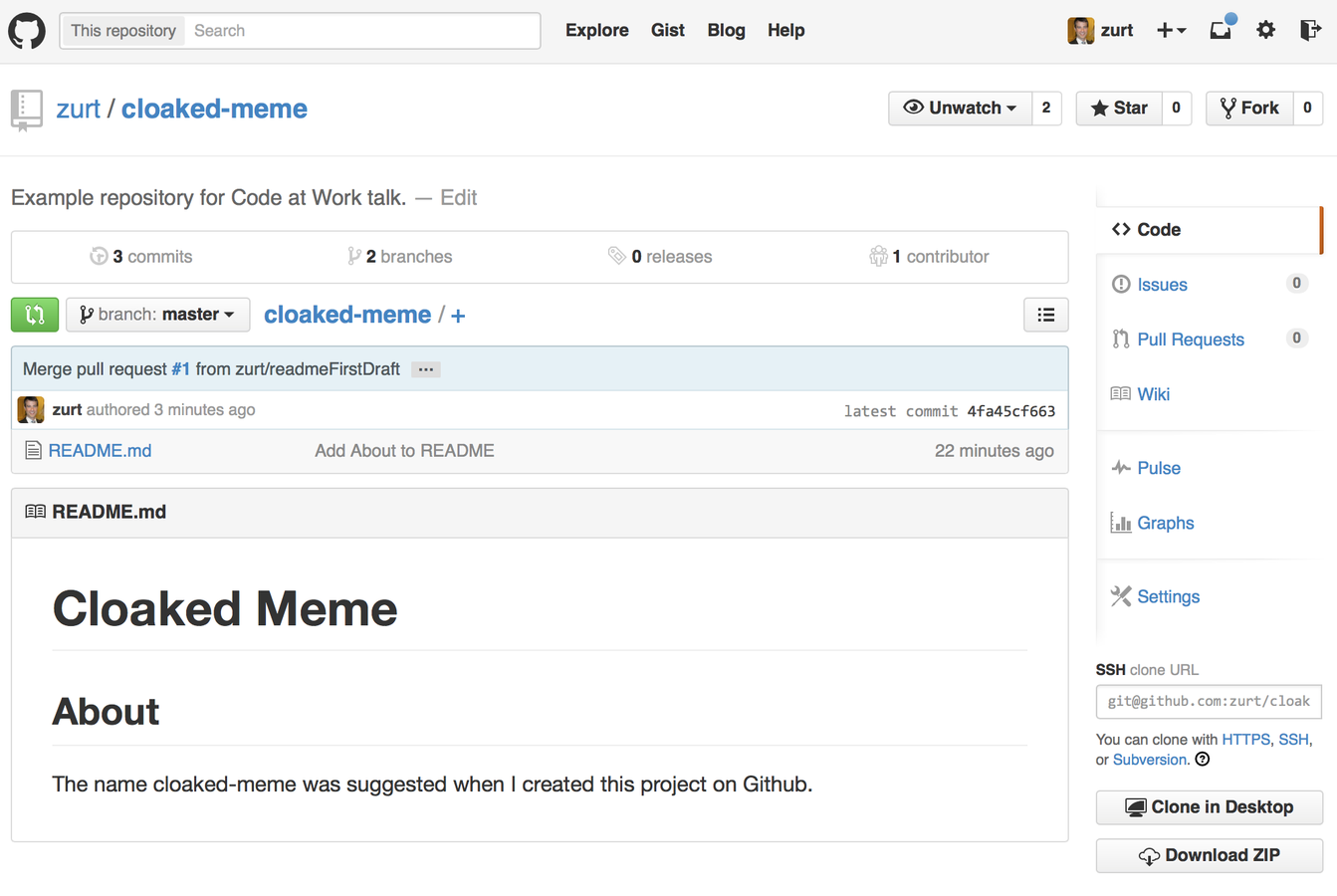Open the Unwatch dropdown
Image resolution: width=1337 pixels, height=896 pixels.
(x=960, y=109)
